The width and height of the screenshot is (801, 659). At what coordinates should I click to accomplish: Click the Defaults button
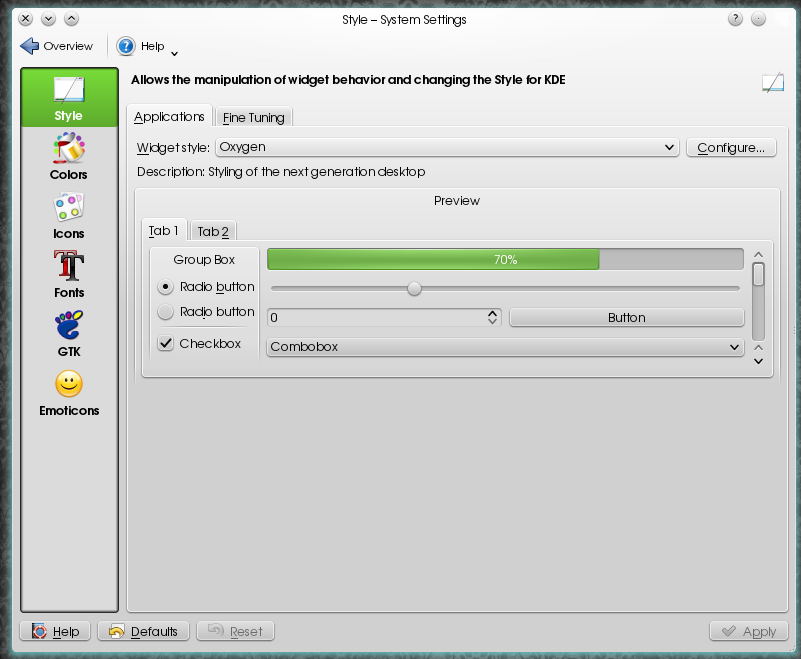tap(144, 631)
